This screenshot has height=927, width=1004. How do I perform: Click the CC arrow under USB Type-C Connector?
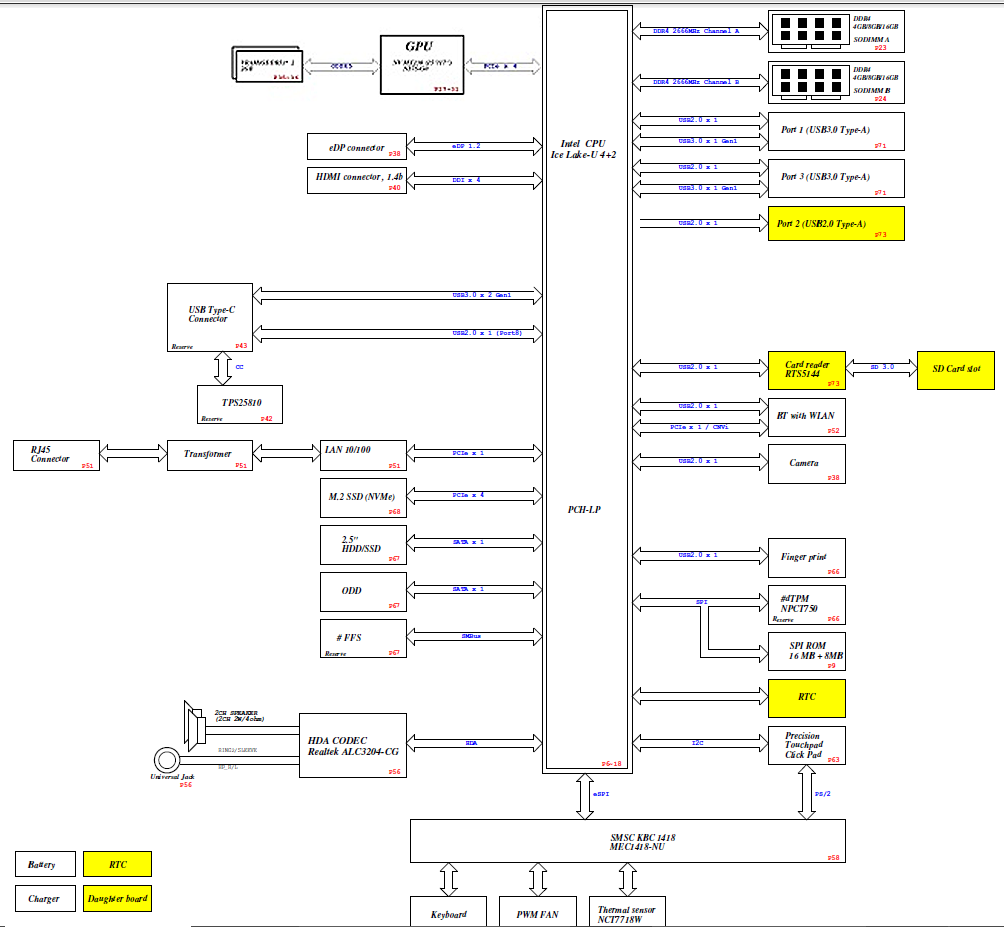point(223,367)
